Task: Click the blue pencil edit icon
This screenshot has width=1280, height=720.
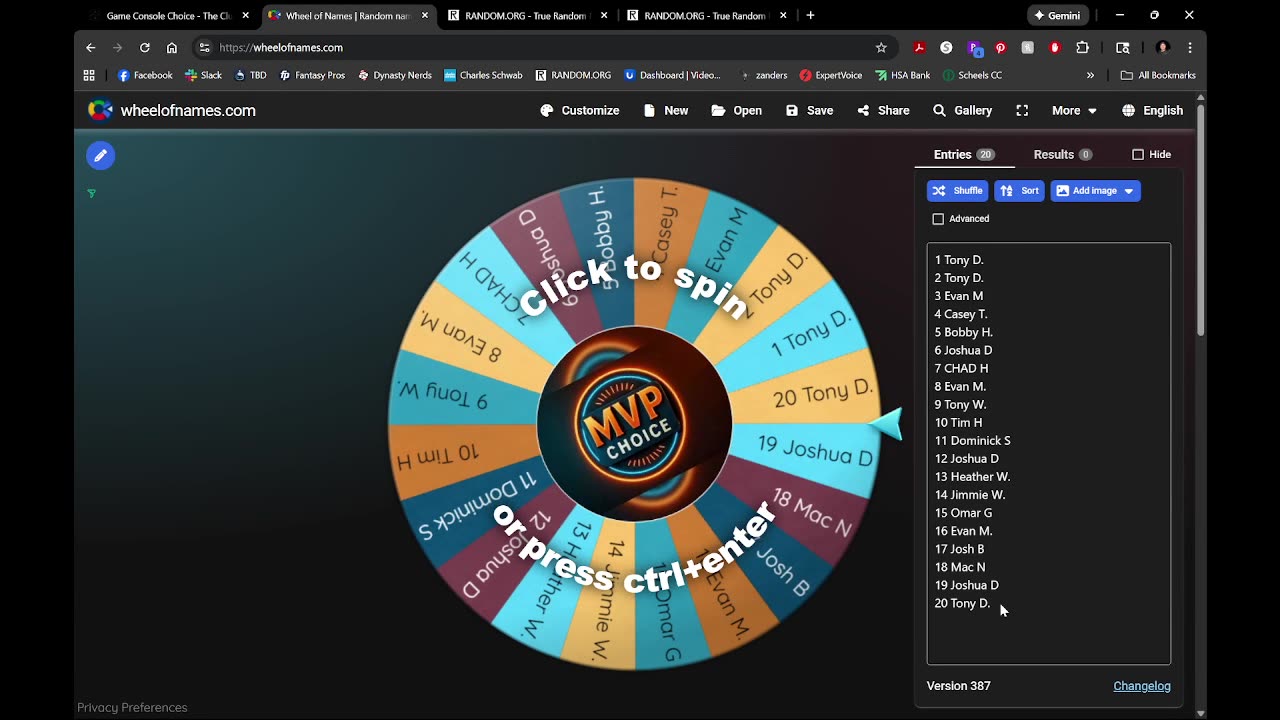Action: click(100, 155)
